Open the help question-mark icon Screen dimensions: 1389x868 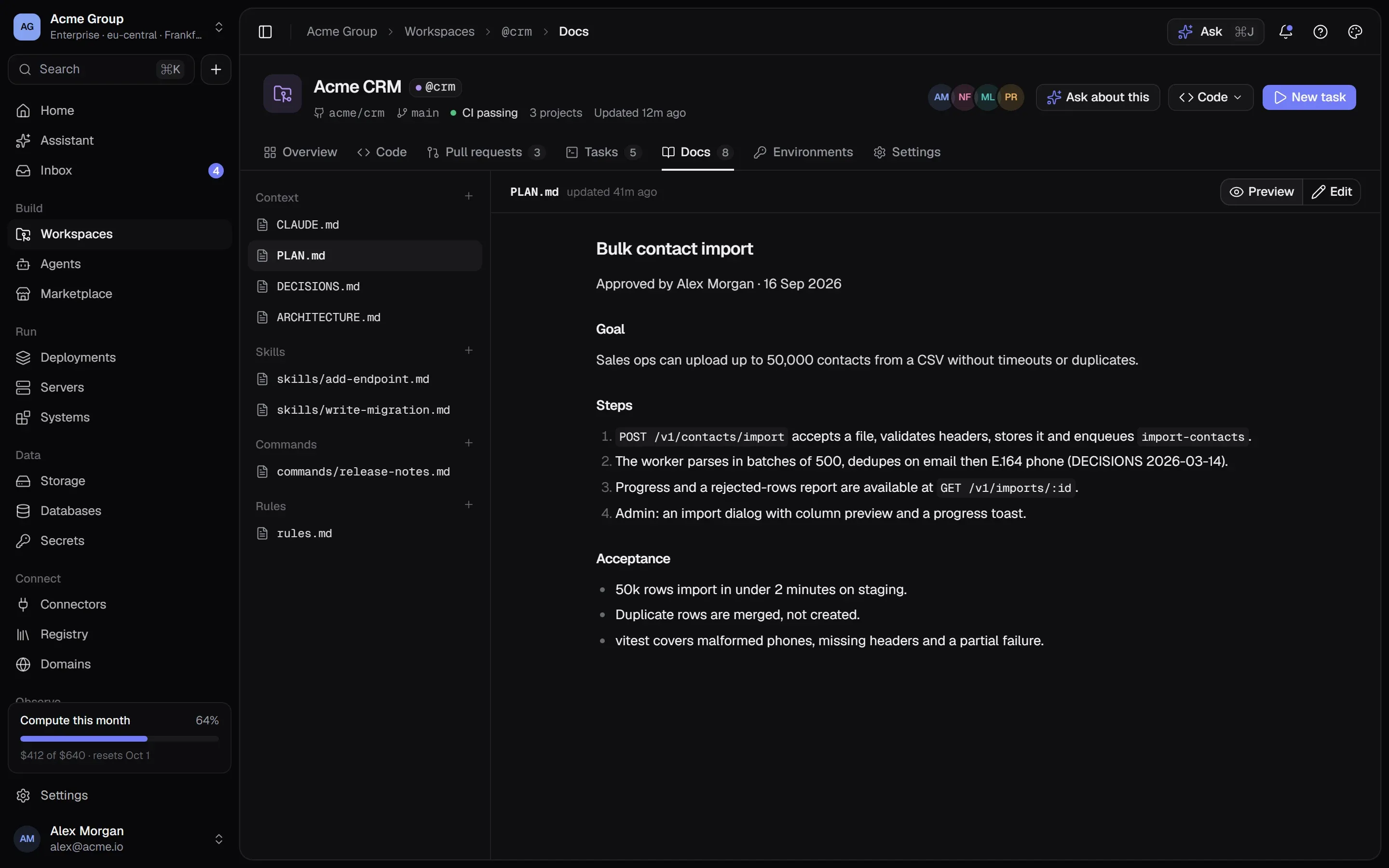pyautogui.click(x=1320, y=31)
